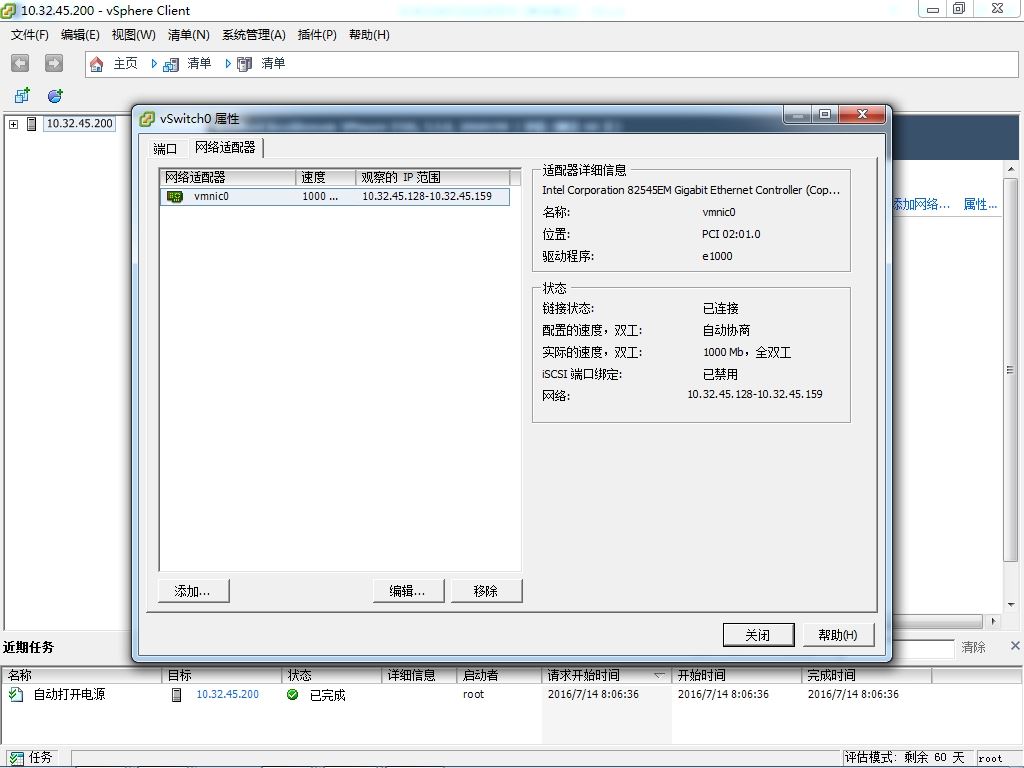Click the 任务 icon in the status bar
Viewport: 1024px width, 768px height.
tap(16, 758)
